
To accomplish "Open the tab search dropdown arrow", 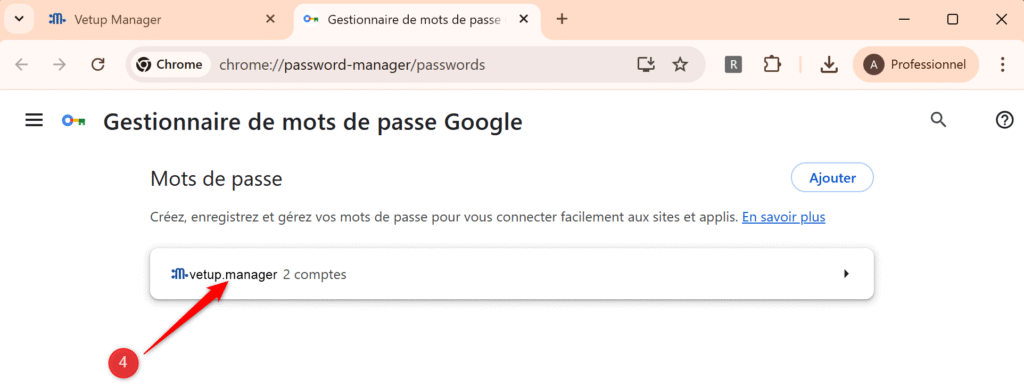I will (x=19, y=19).
